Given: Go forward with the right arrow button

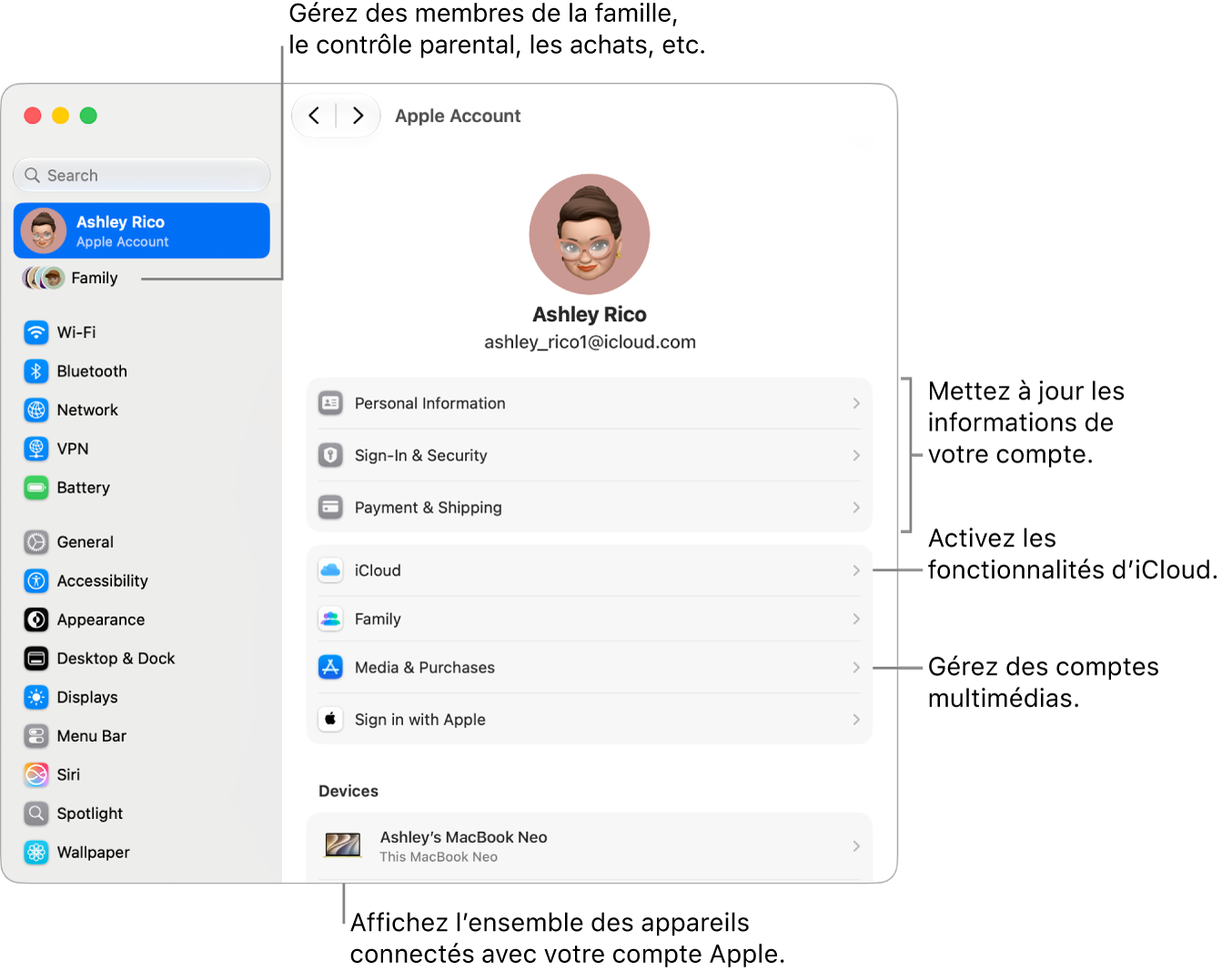Looking at the screenshot, I should tap(358, 116).
